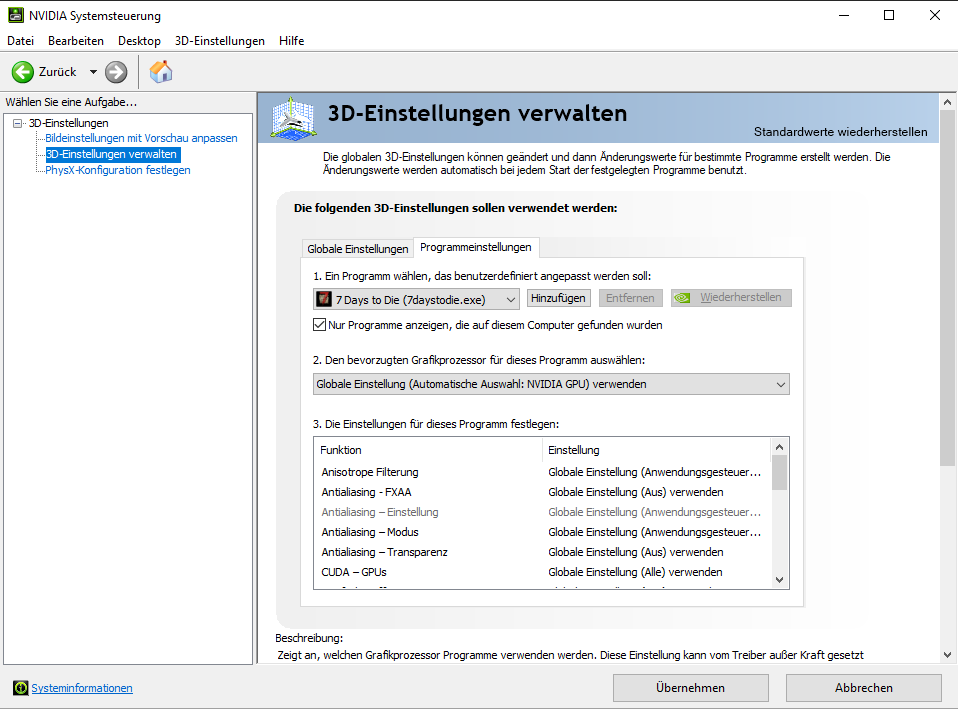Click the 3D-Einstellungen verwalten header icon

(293, 119)
